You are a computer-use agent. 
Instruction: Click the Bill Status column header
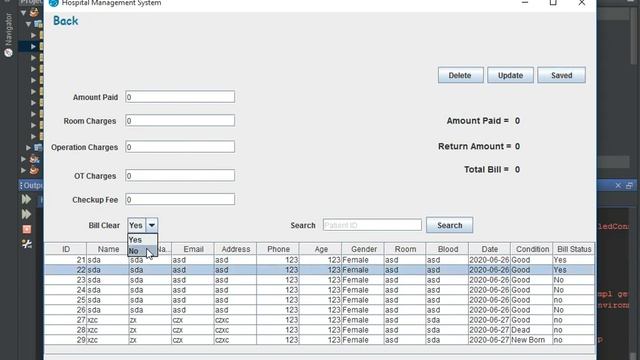(x=574, y=249)
